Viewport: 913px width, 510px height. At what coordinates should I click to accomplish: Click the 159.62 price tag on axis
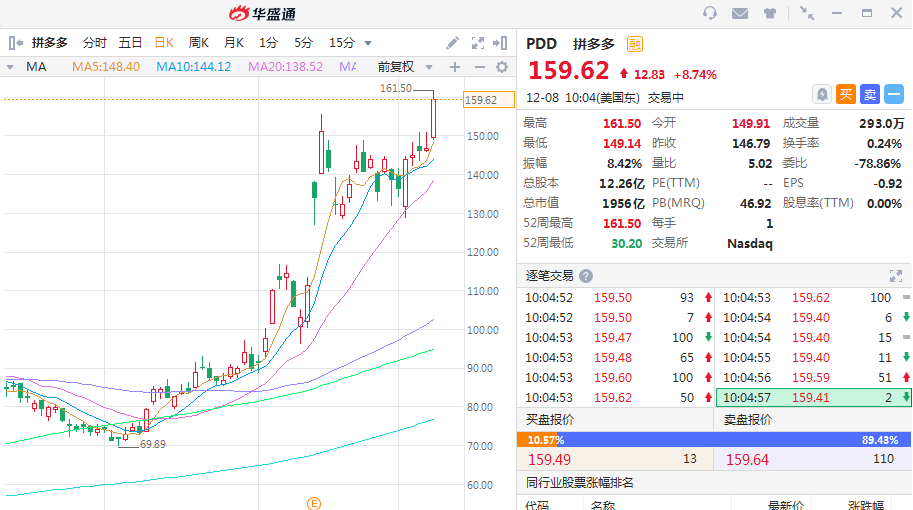[489, 100]
